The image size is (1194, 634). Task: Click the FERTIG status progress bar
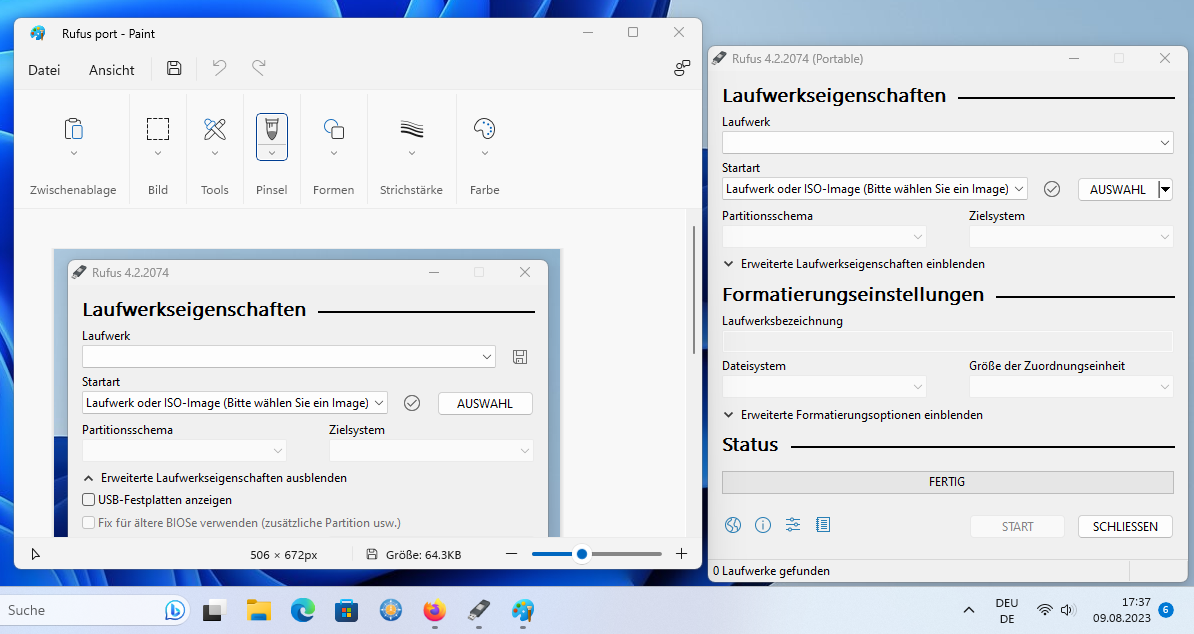[947, 482]
